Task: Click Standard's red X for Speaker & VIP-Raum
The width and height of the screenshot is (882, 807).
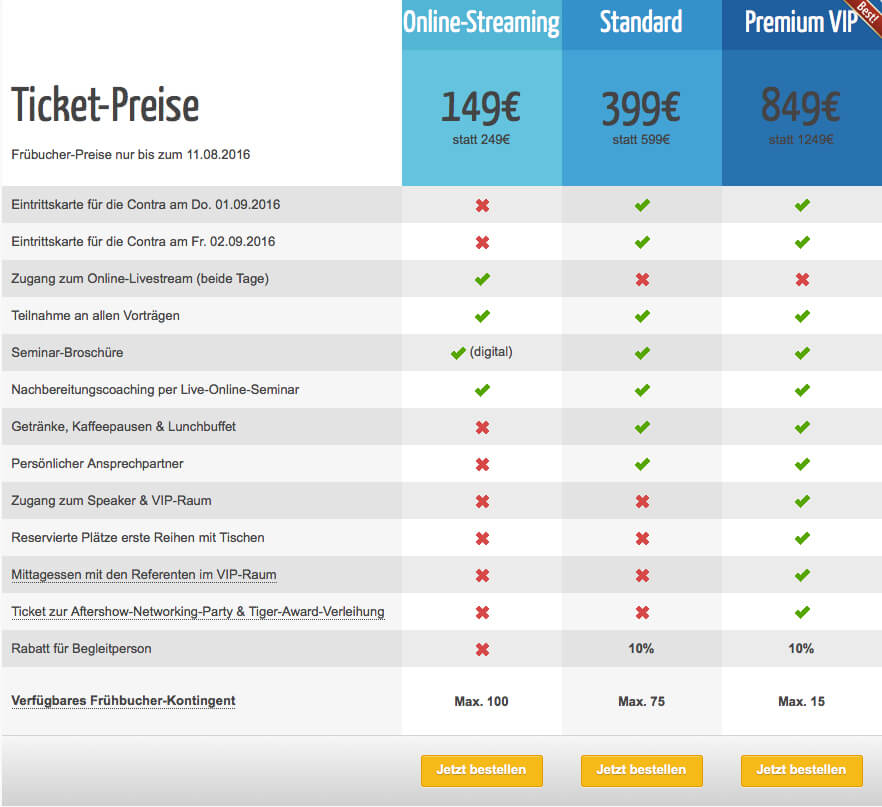Action: click(642, 501)
